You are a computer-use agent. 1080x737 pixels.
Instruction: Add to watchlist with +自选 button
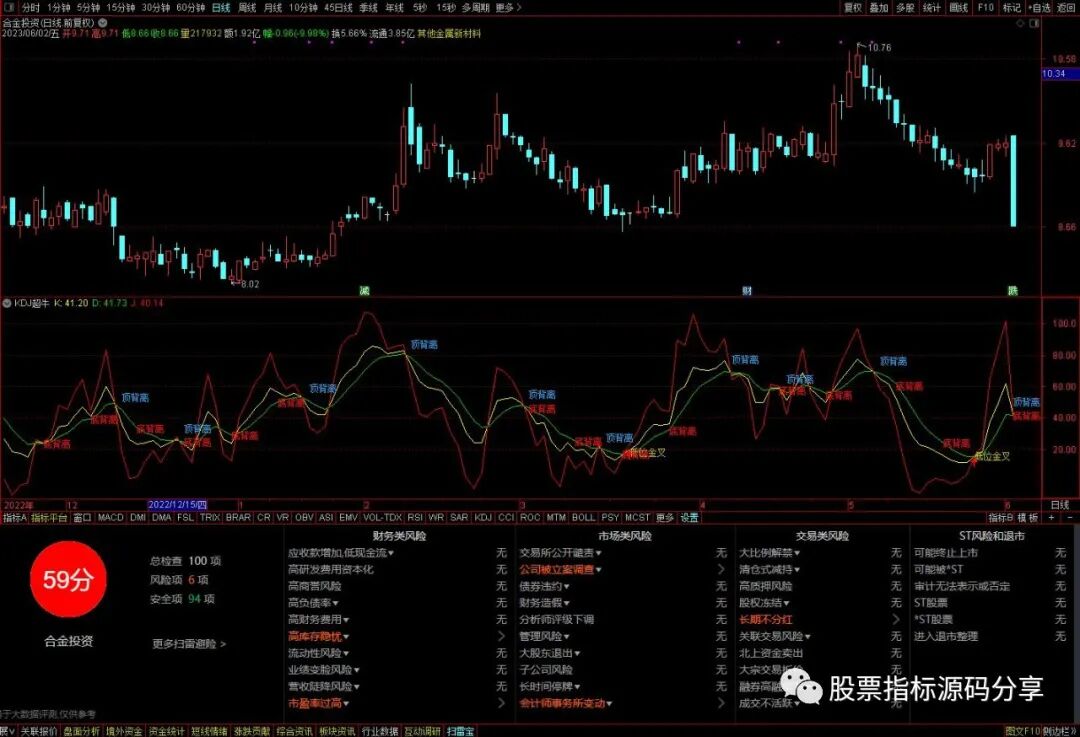click(x=1039, y=8)
